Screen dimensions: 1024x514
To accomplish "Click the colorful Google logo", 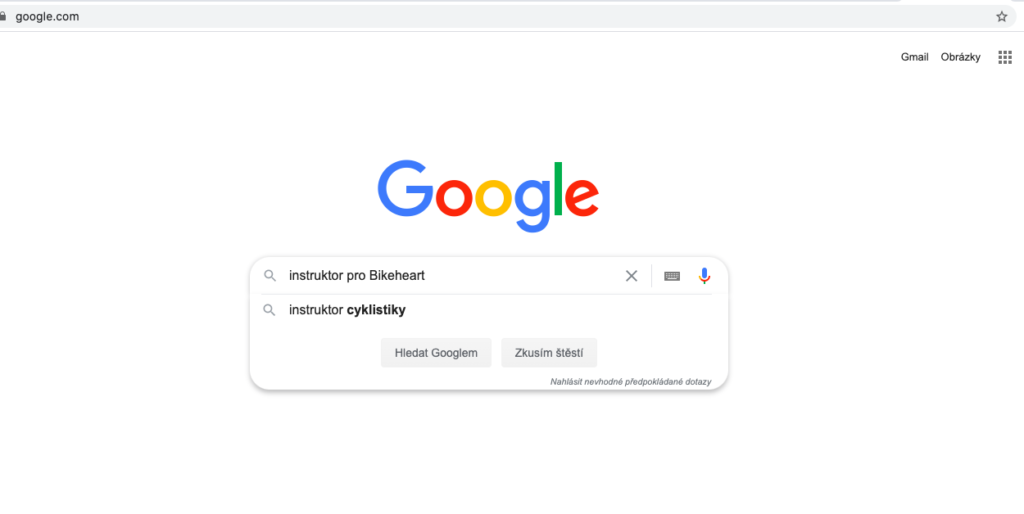I will [x=488, y=195].
